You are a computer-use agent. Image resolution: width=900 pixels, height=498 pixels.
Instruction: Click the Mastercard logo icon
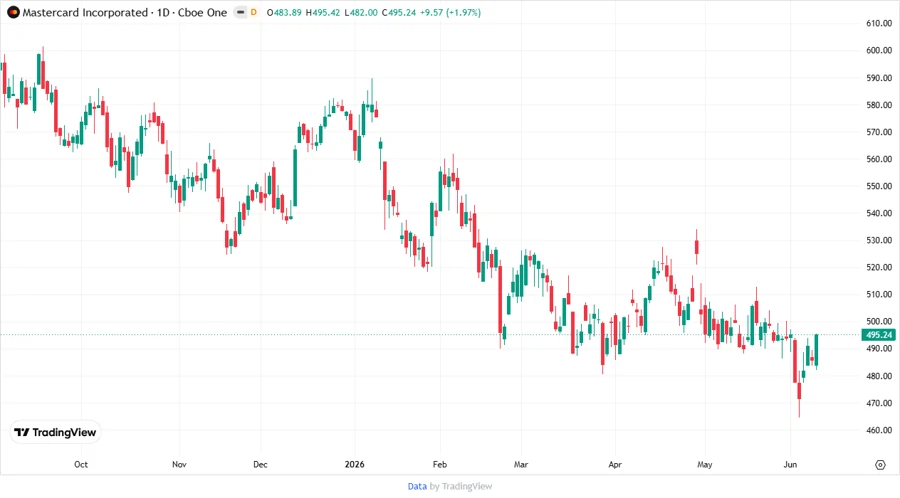pos(13,12)
